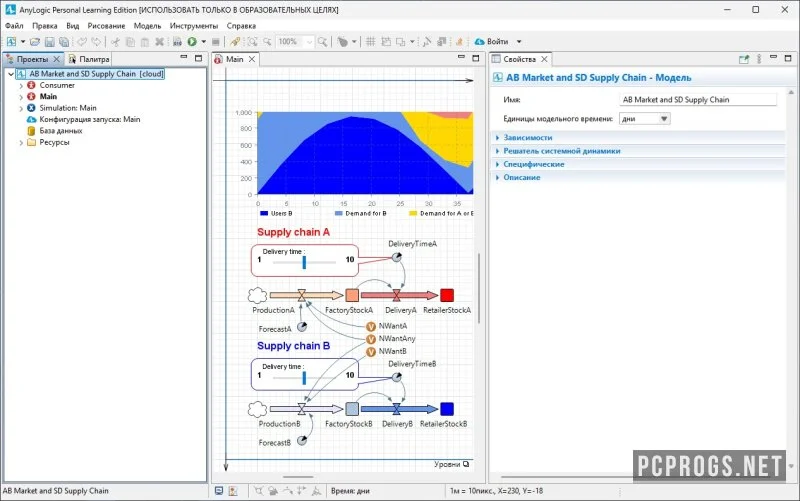The image size is (800, 501).
Task: Open the Файл menu
Action: point(14,26)
